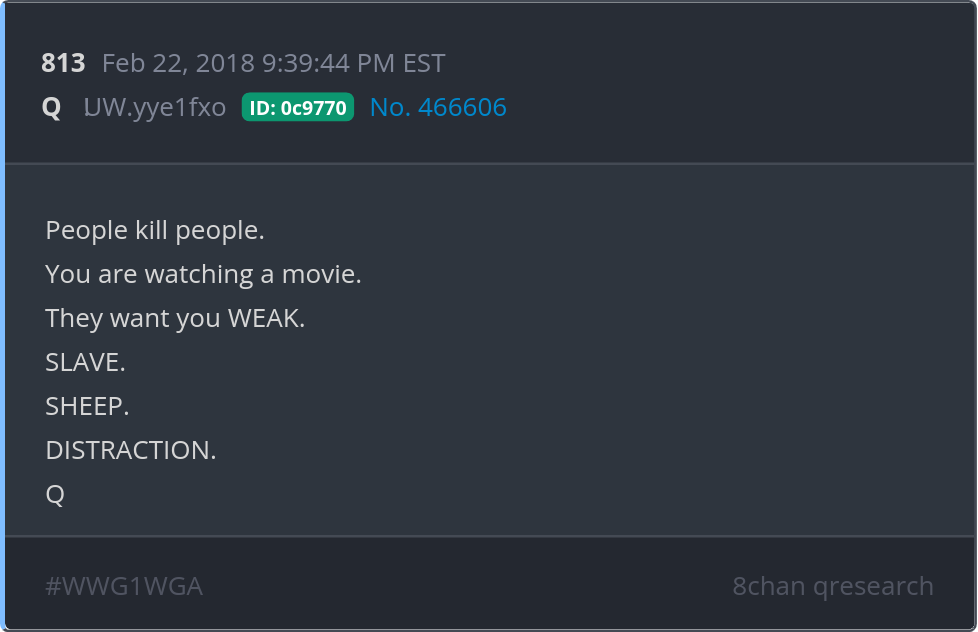978x632 pixels.
Task: Click the word SLAVE.
Action: pos(85,362)
